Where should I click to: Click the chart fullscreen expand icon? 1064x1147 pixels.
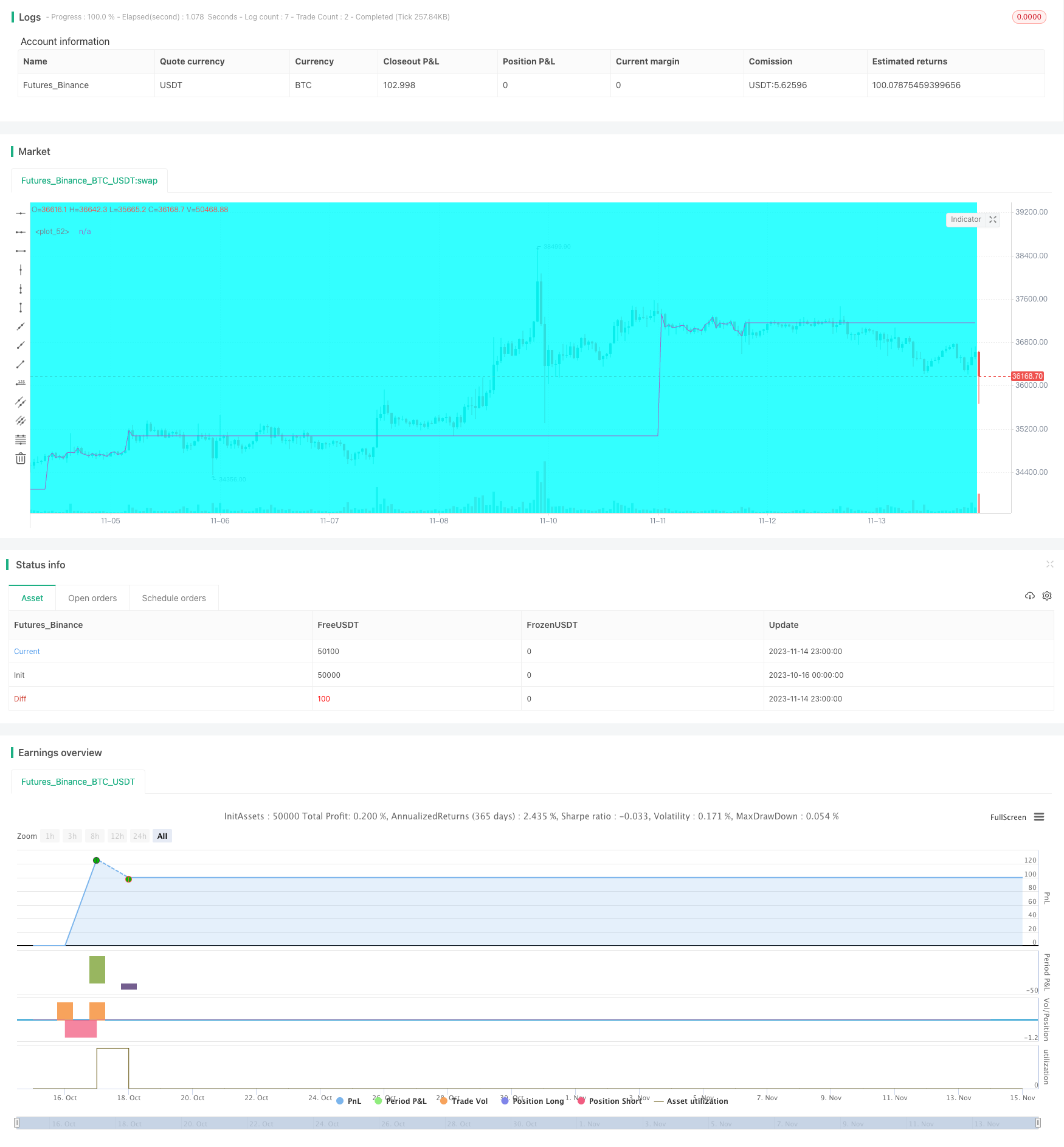click(993, 219)
